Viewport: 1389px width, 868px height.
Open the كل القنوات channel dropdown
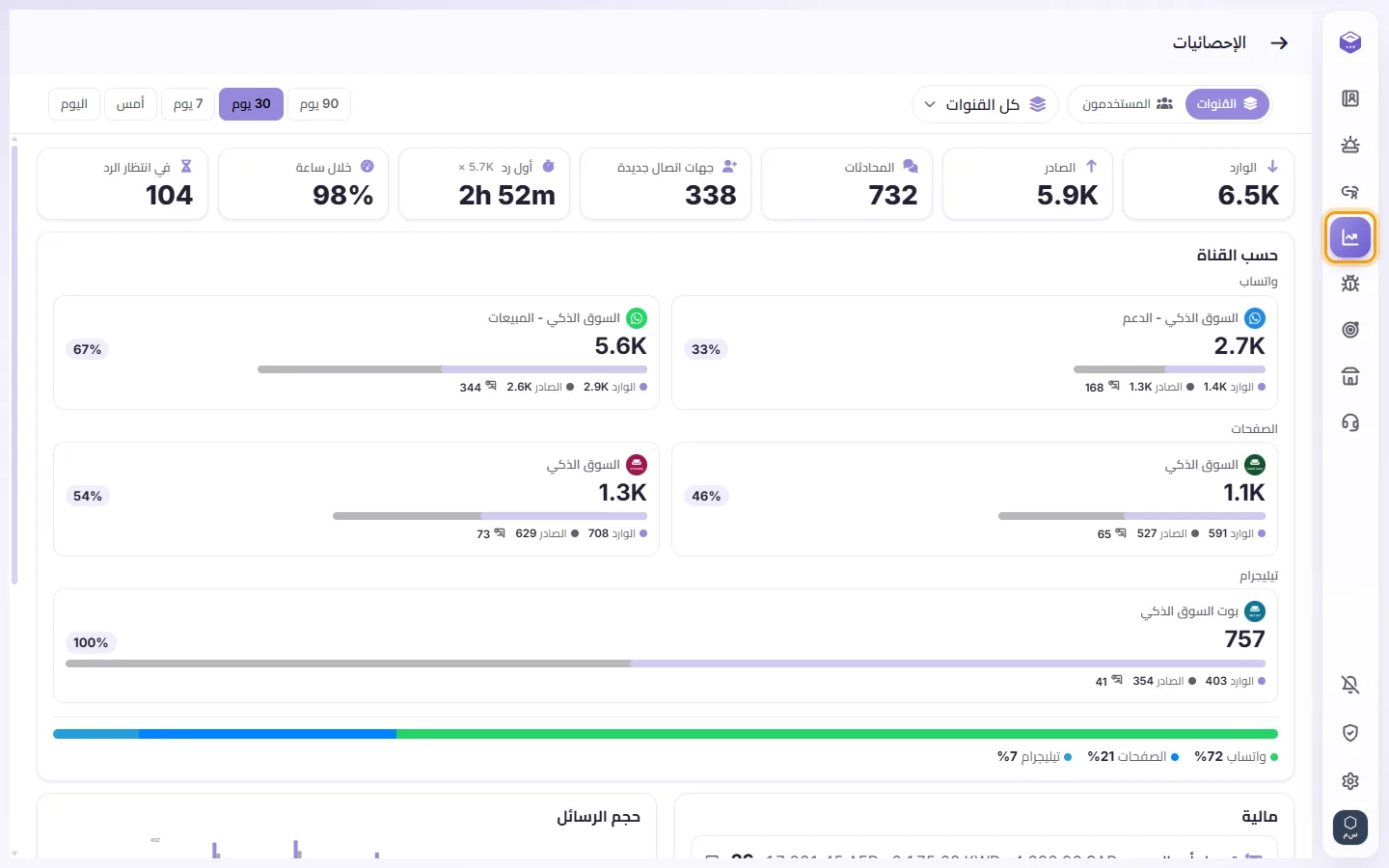coord(985,104)
